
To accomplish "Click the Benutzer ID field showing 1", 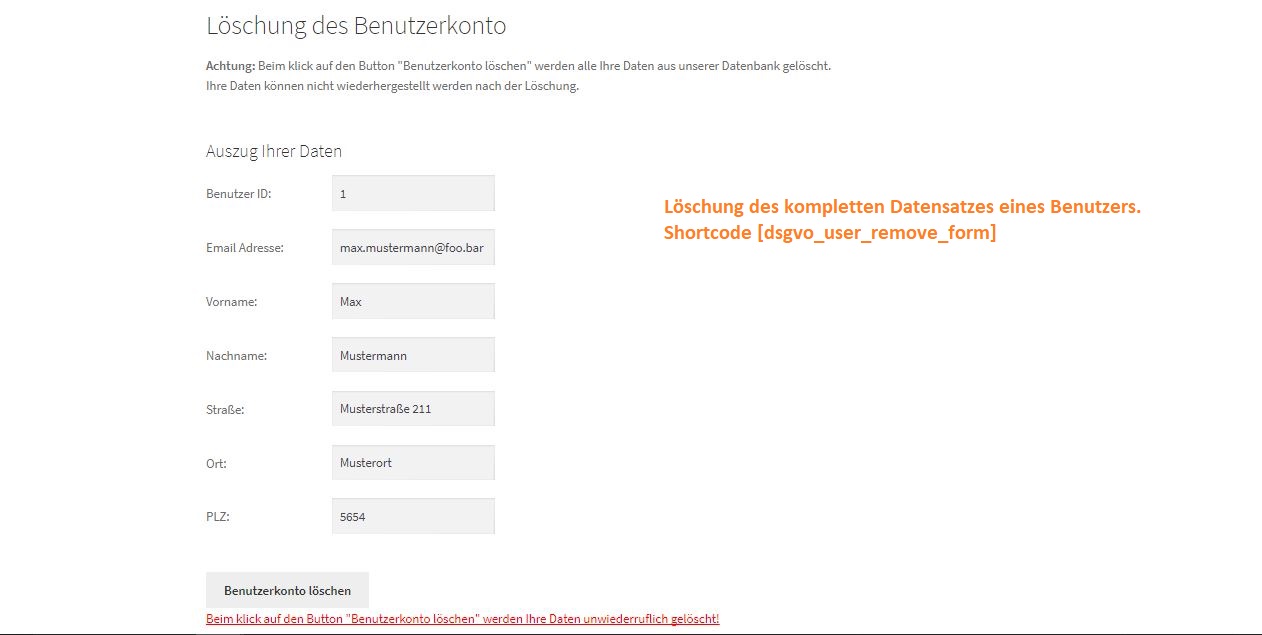I will 413,194.
